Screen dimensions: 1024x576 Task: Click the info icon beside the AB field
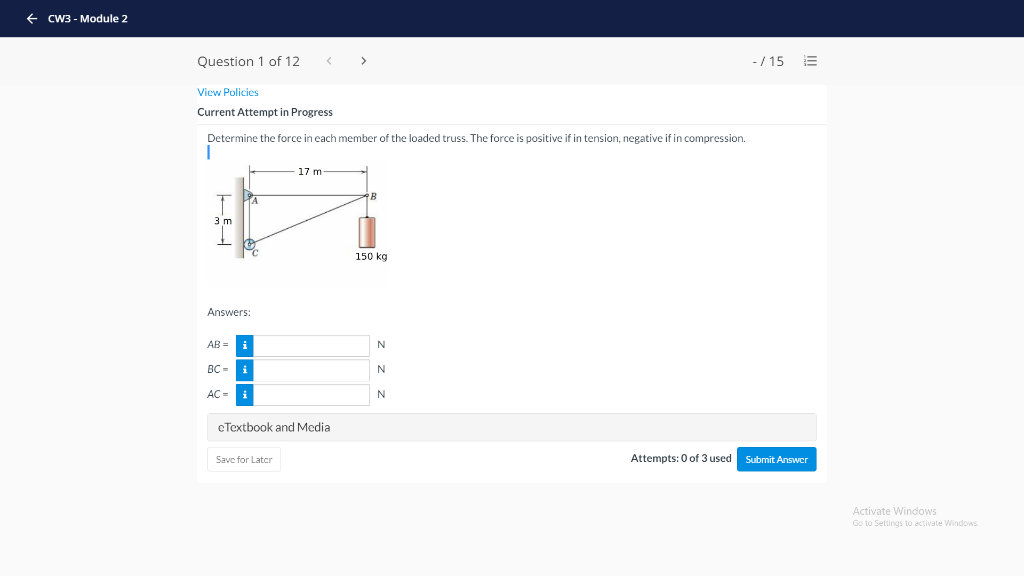[244, 344]
